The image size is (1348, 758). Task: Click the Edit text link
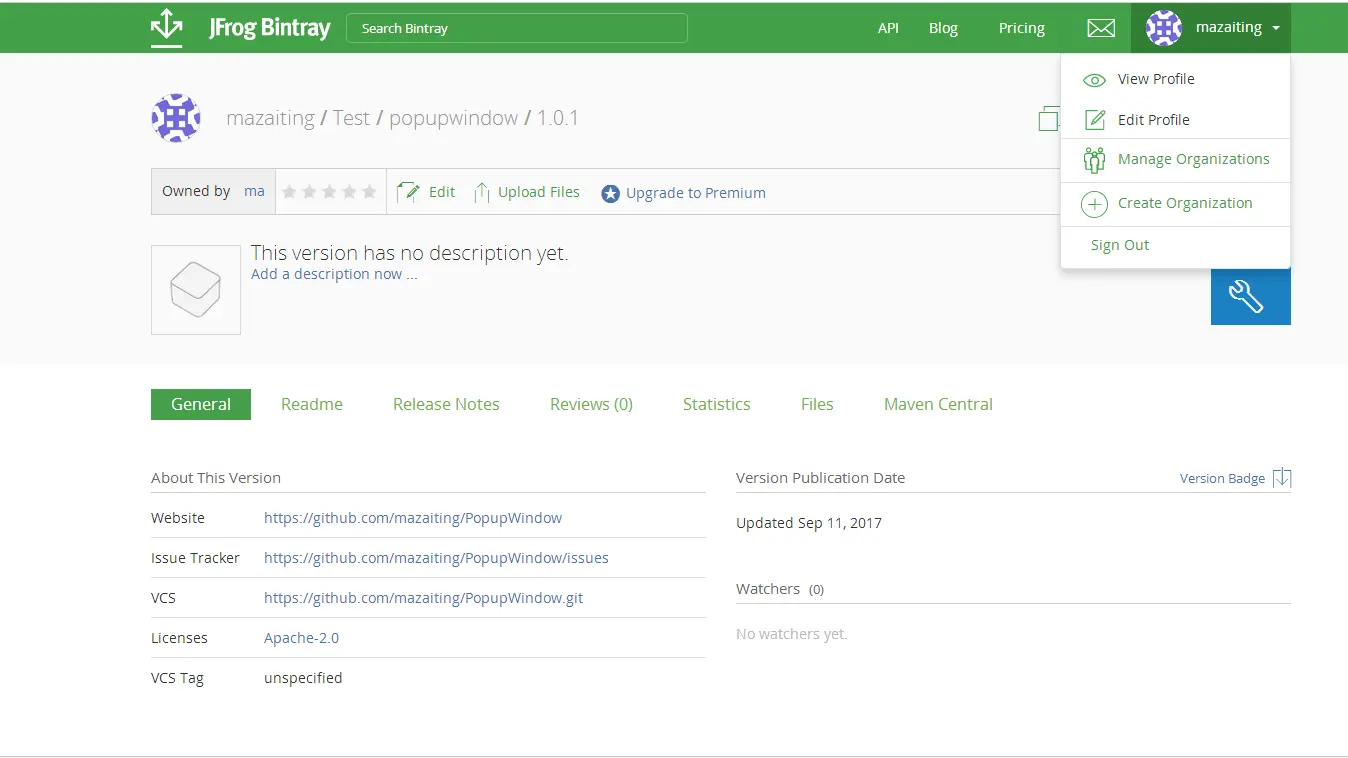tap(442, 192)
